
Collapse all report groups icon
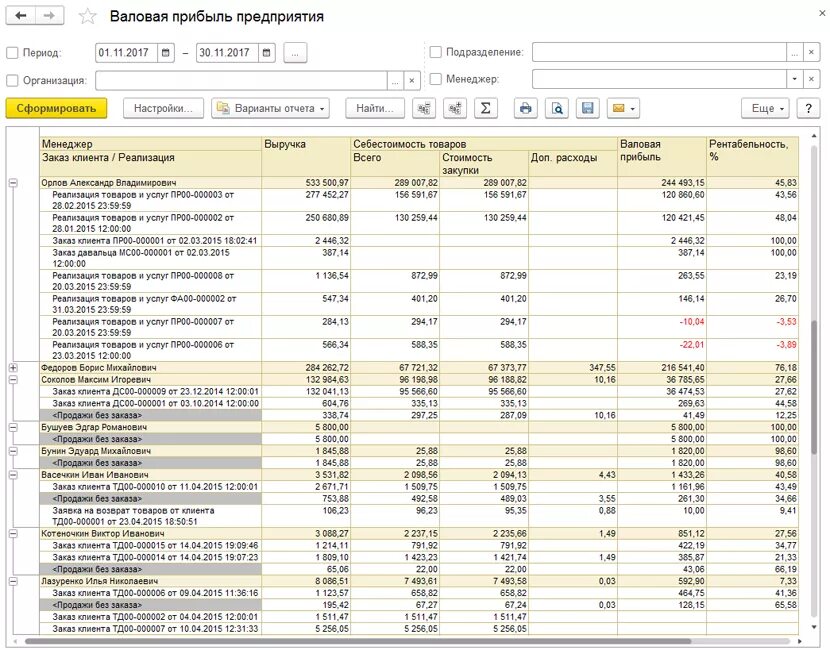423,108
